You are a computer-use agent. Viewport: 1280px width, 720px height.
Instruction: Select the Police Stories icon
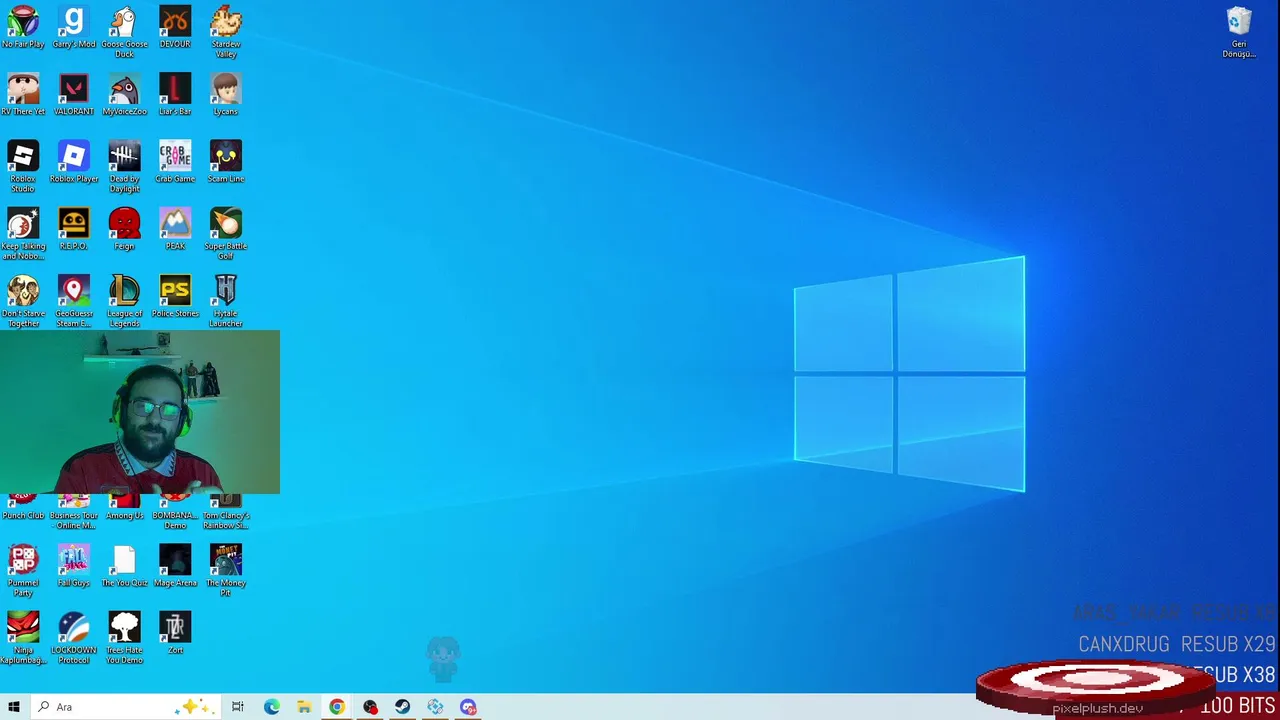[175, 297]
